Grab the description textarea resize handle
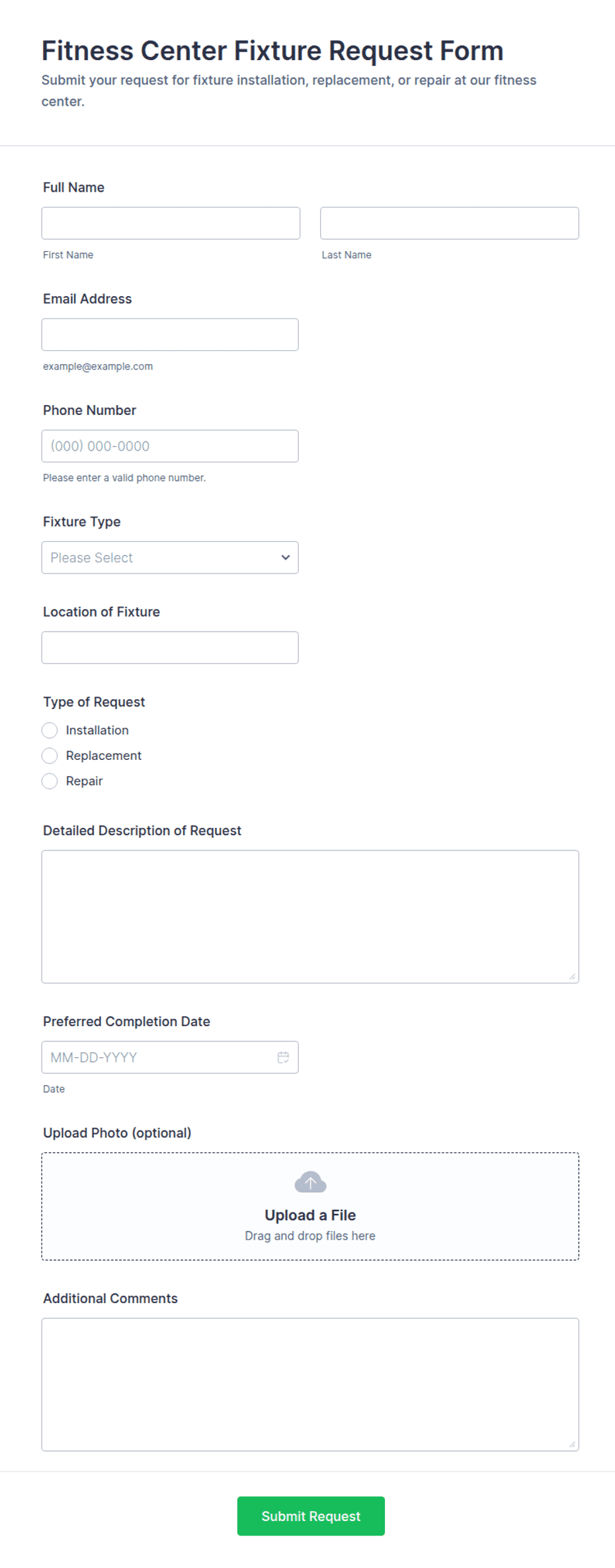This screenshot has height=1568, width=615. pyautogui.click(x=572, y=977)
